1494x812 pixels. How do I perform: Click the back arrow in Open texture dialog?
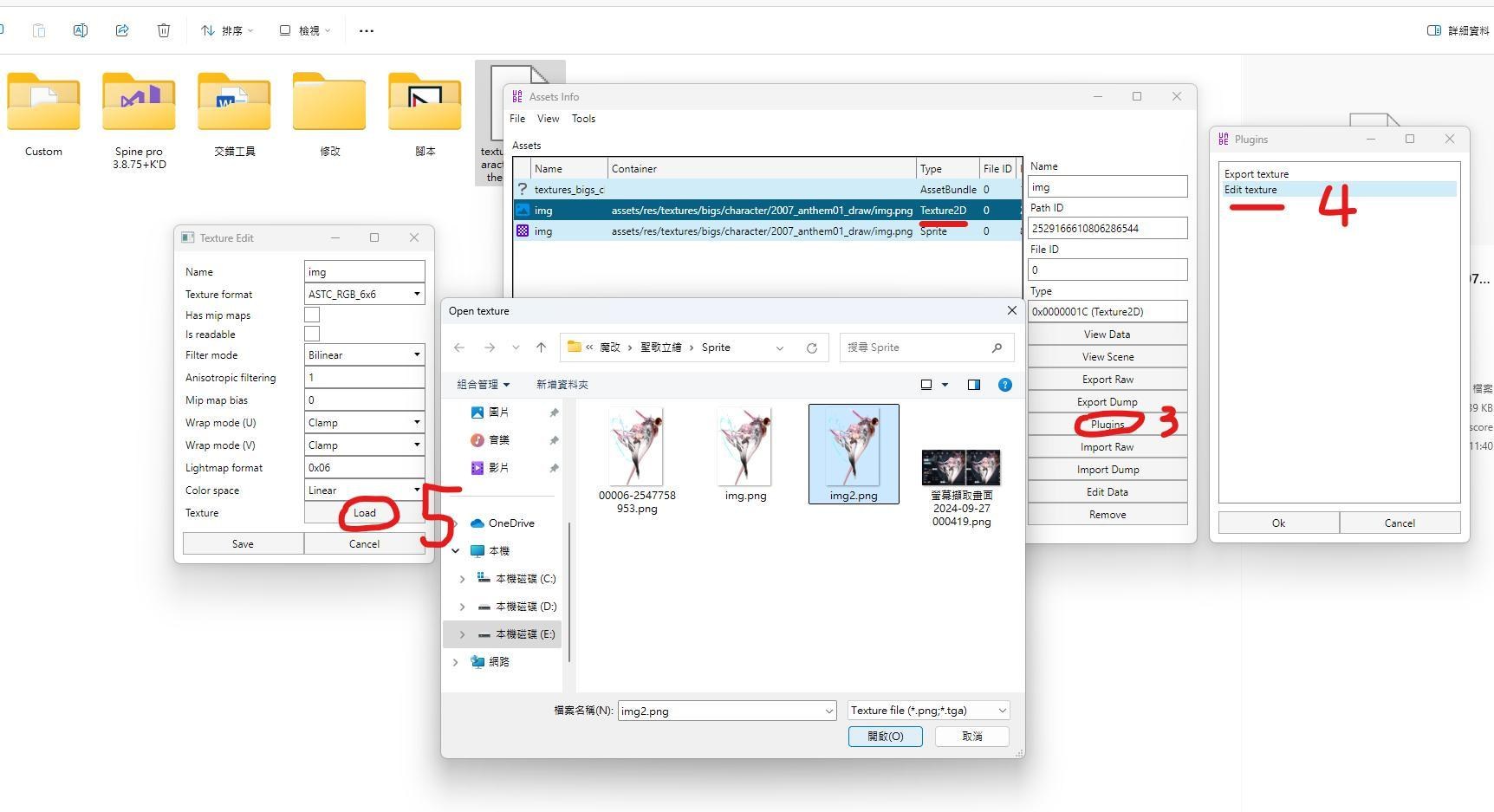(x=459, y=348)
